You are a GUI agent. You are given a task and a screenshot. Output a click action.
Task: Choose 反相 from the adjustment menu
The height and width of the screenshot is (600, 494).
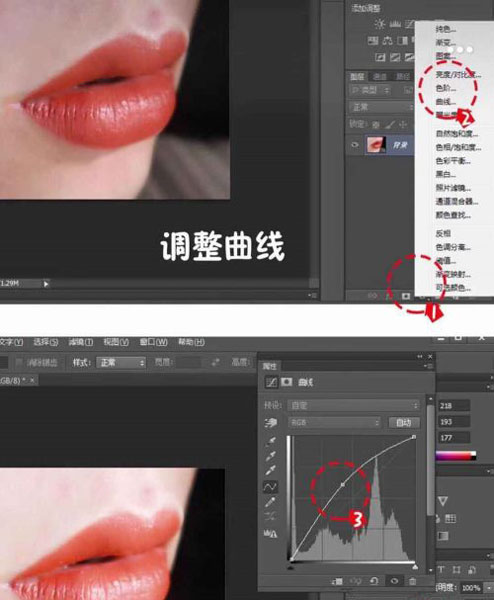tap(443, 233)
